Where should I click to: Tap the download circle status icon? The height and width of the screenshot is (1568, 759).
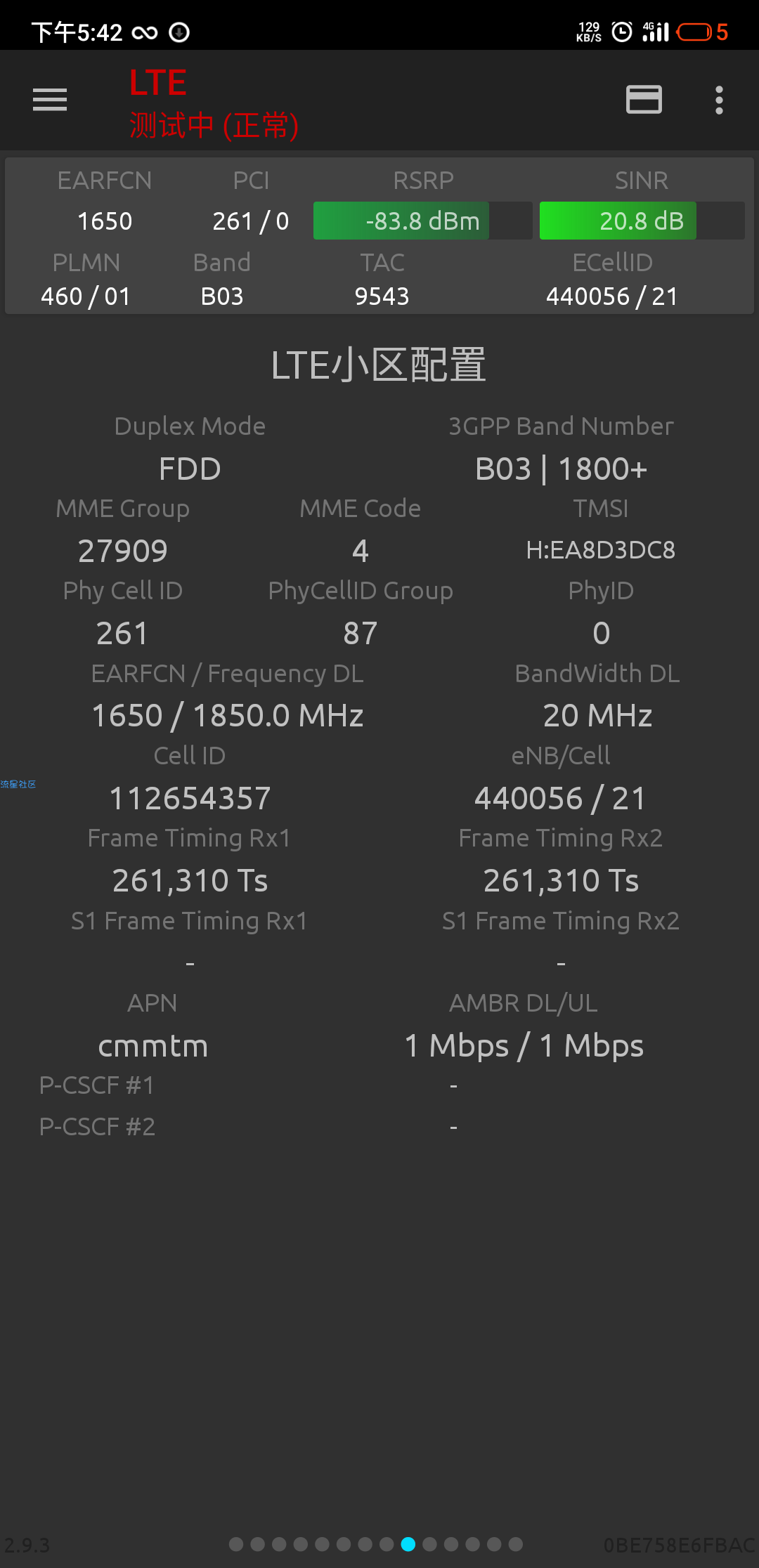click(179, 32)
